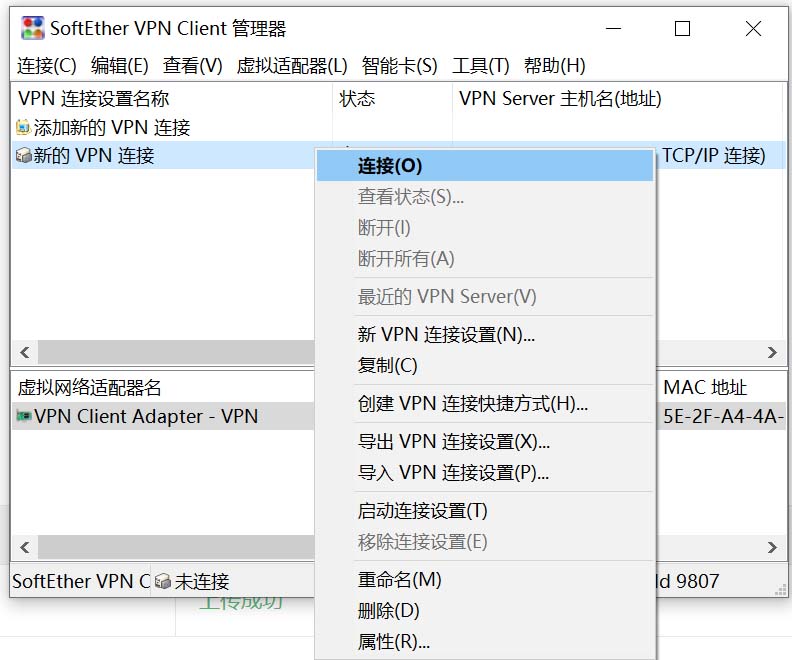Choose 删除(D) in the context menu

pyautogui.click(x=388, y=611)
